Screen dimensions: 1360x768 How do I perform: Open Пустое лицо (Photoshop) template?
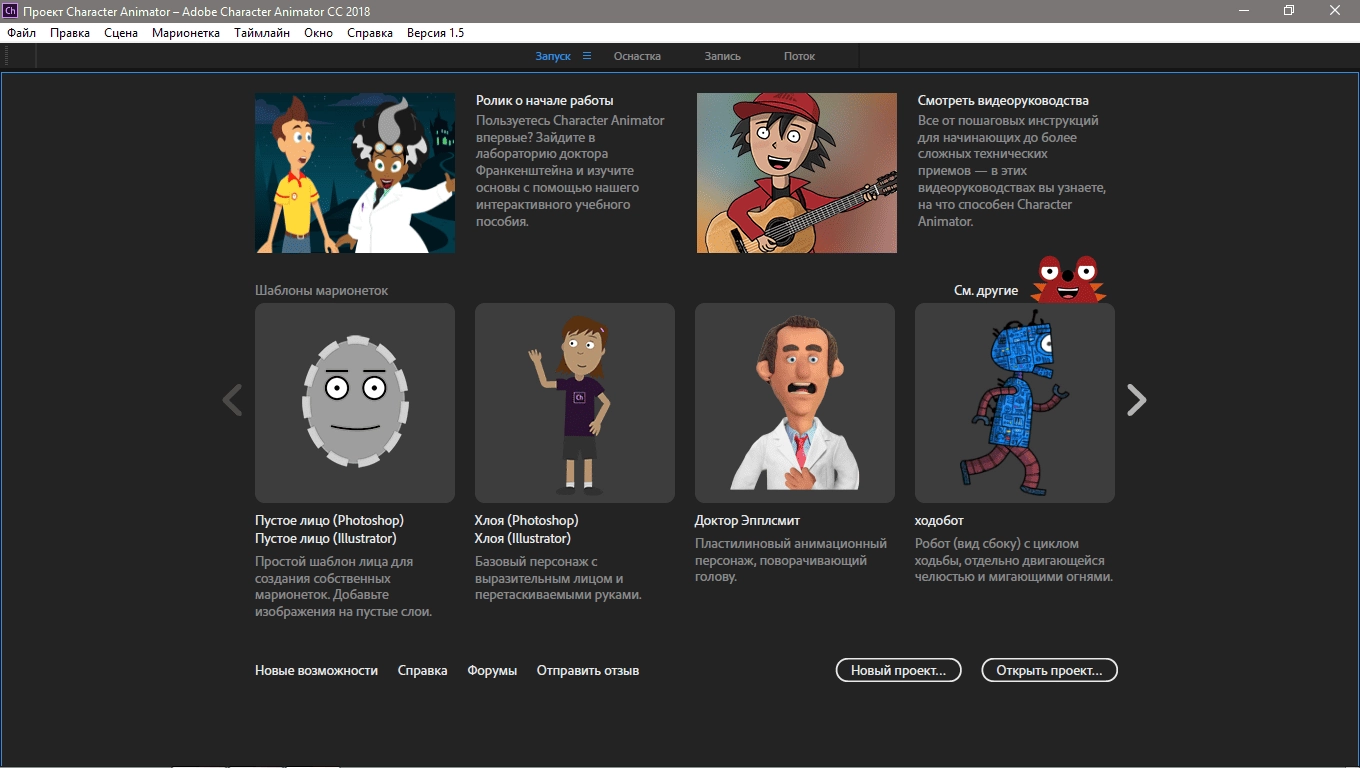(x=329, y=520)
